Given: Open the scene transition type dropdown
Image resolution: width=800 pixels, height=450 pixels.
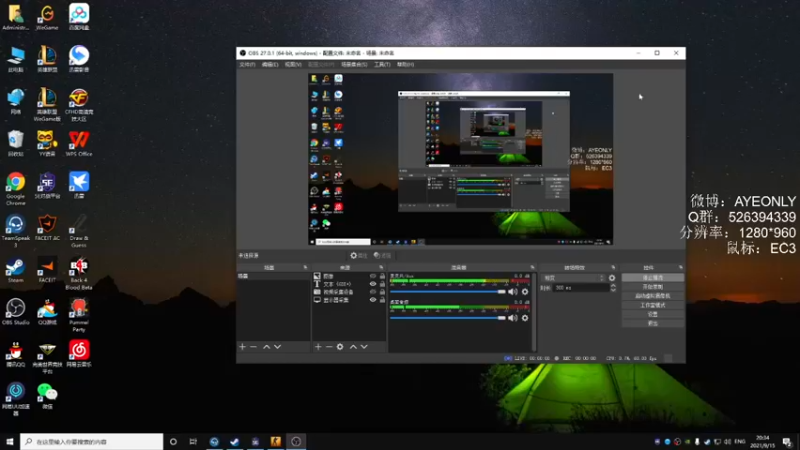Looking at the screenshot, I should click(x=573, y=278).
